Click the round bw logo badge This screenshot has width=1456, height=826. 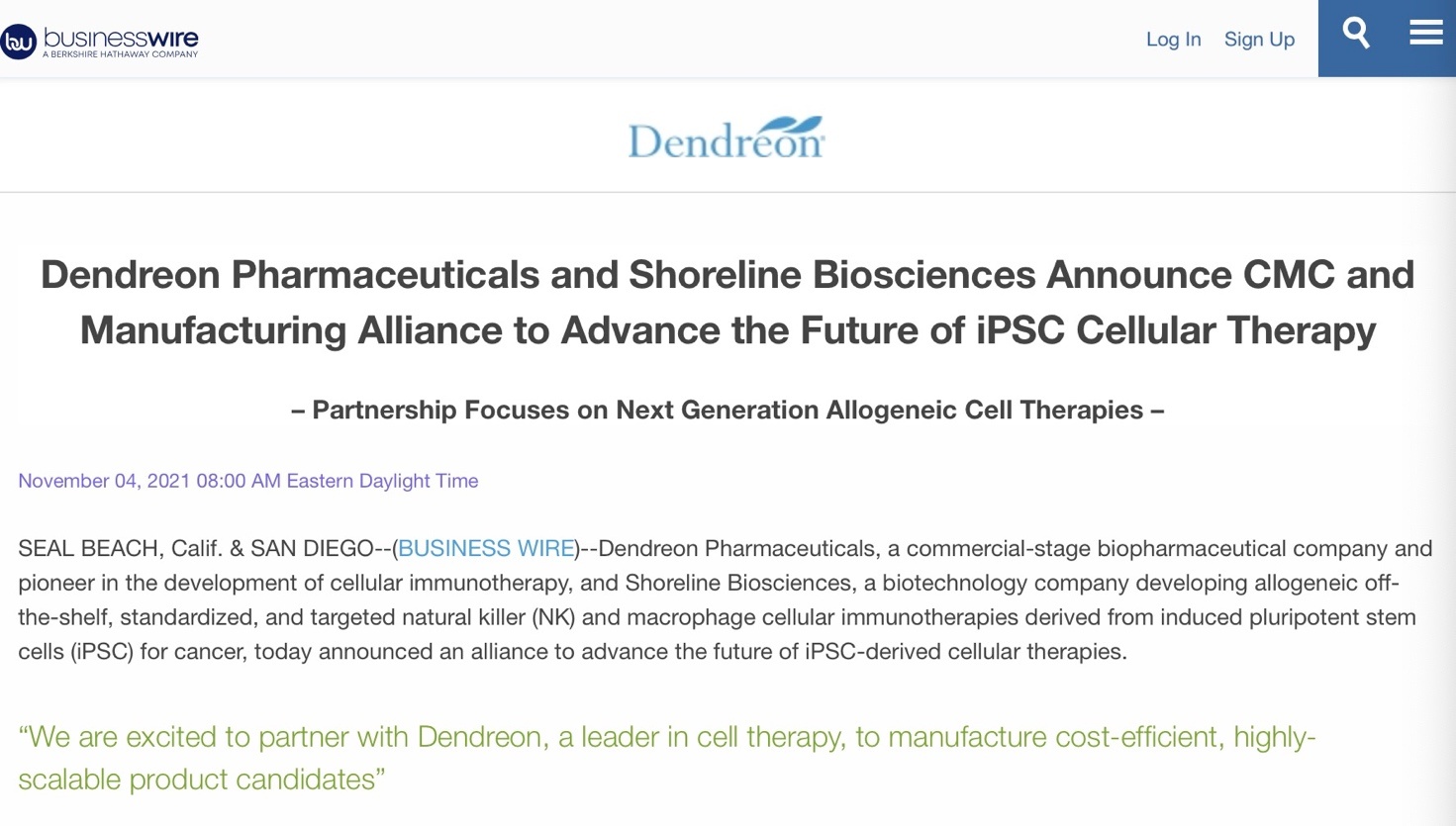tap(18, 42)
